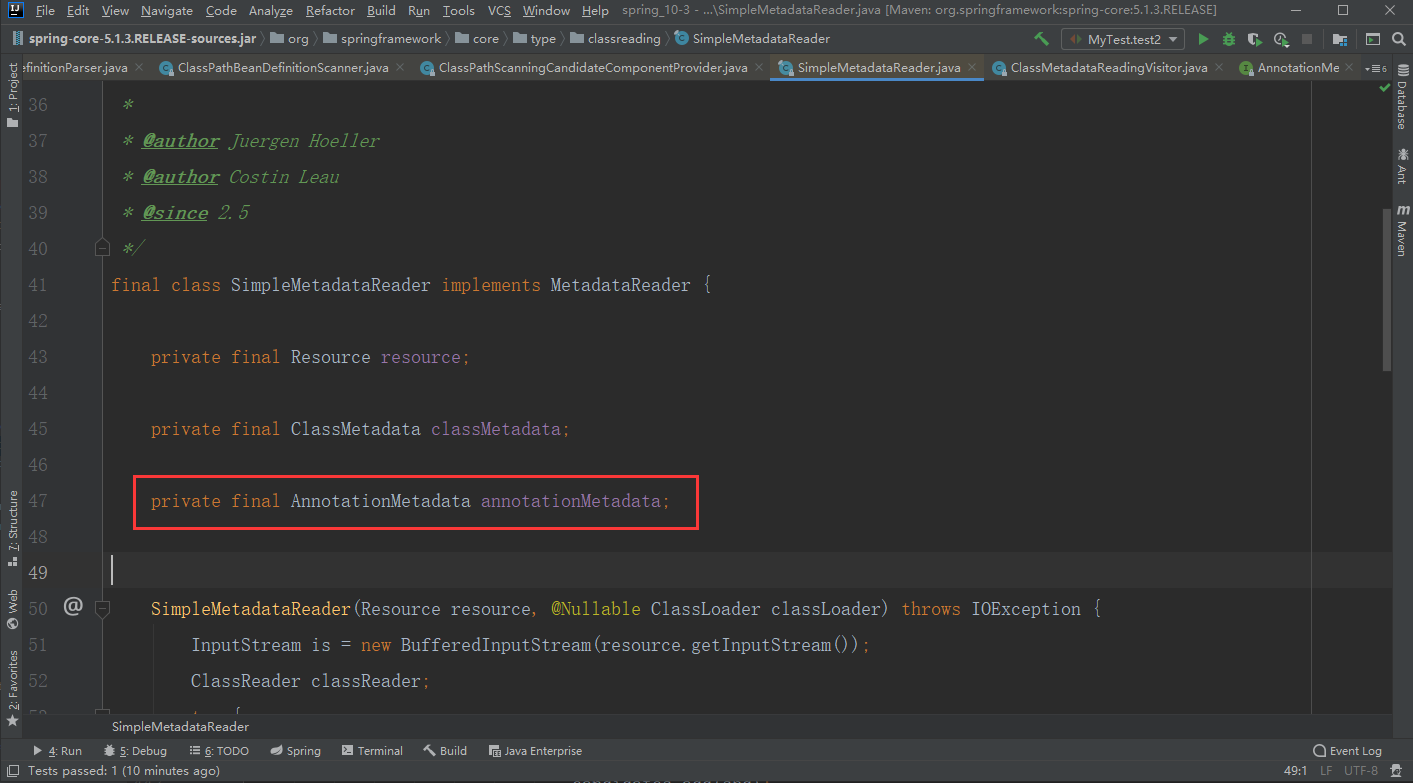Open the Edit menu

(78, 11)
